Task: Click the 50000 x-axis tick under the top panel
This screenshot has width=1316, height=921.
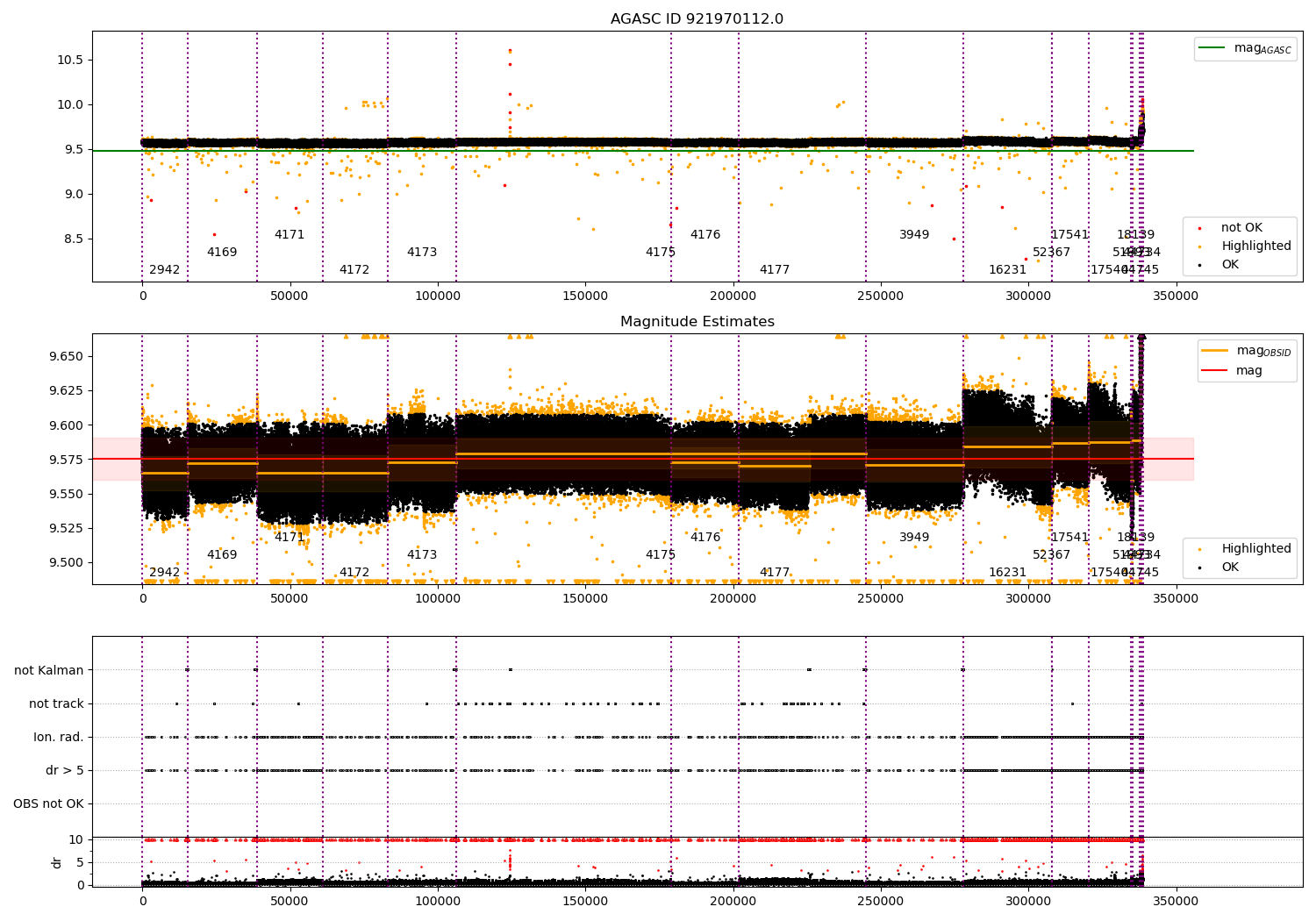Action: tap(290, 296)
